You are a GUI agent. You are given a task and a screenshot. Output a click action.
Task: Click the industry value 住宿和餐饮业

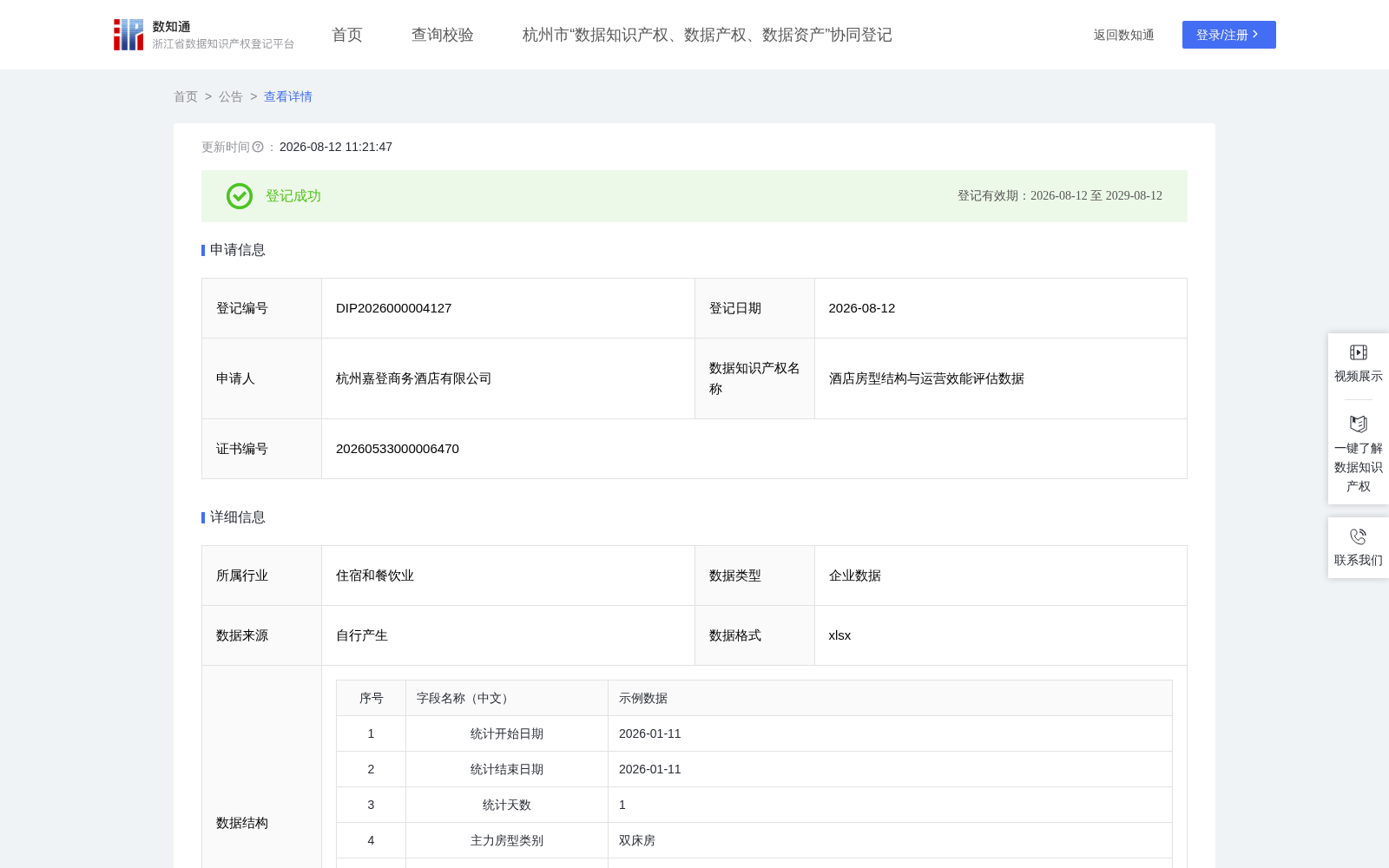(375, 575)
